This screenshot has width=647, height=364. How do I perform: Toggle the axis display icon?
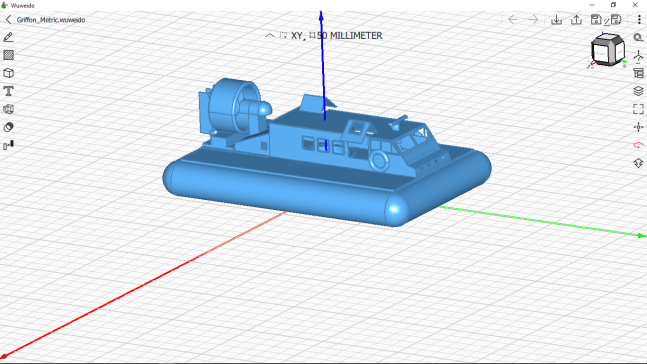pos(638,56)
